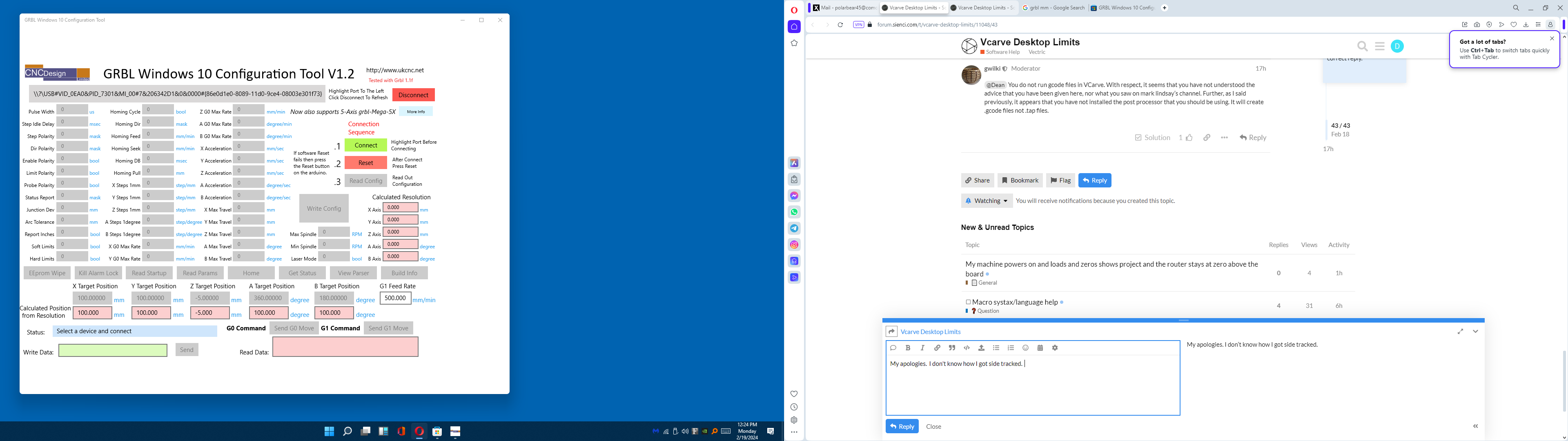The width and height of the screenshot is (1568, 441).
Task: Click Share button under topic
Action: pos(978,180)
